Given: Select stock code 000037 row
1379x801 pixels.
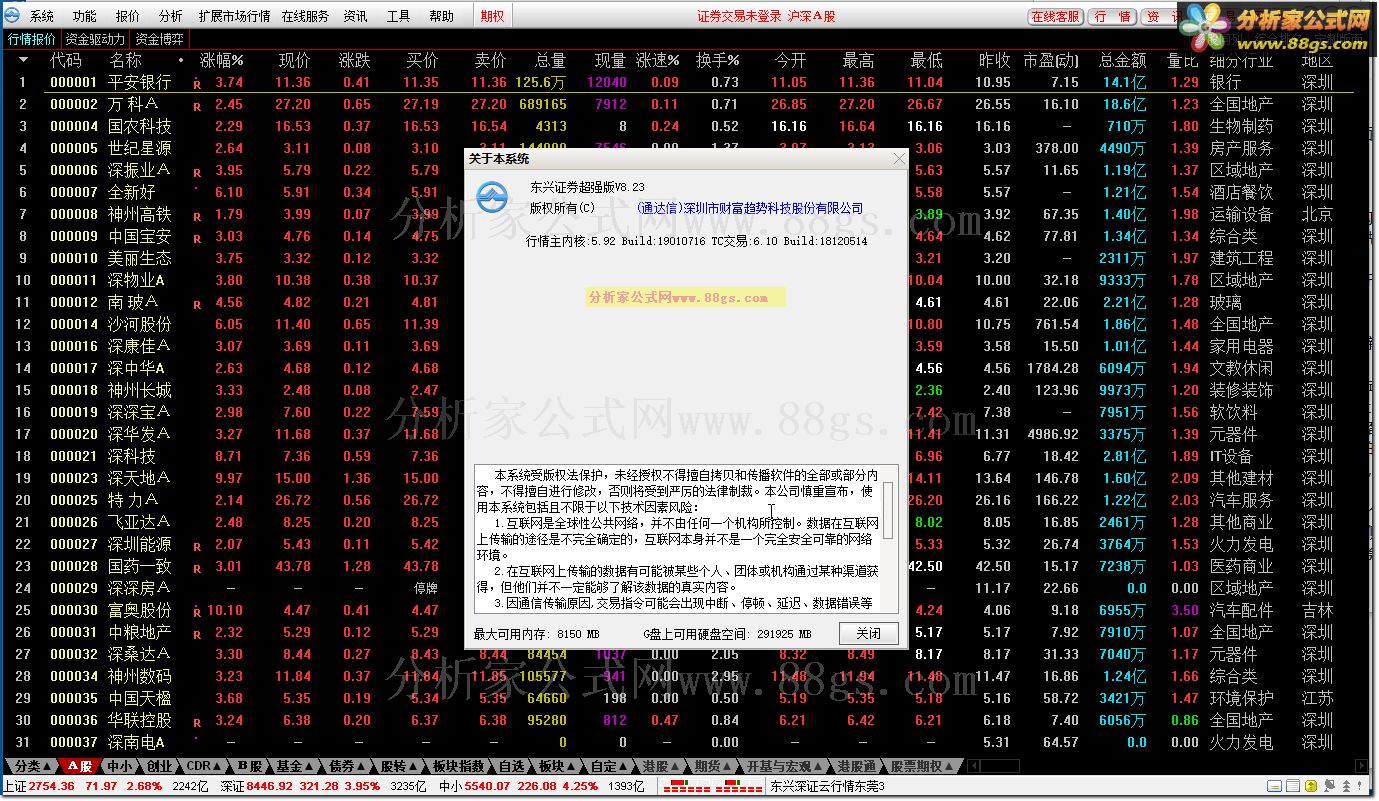Looking at the screenshot, I should (678, 742).
